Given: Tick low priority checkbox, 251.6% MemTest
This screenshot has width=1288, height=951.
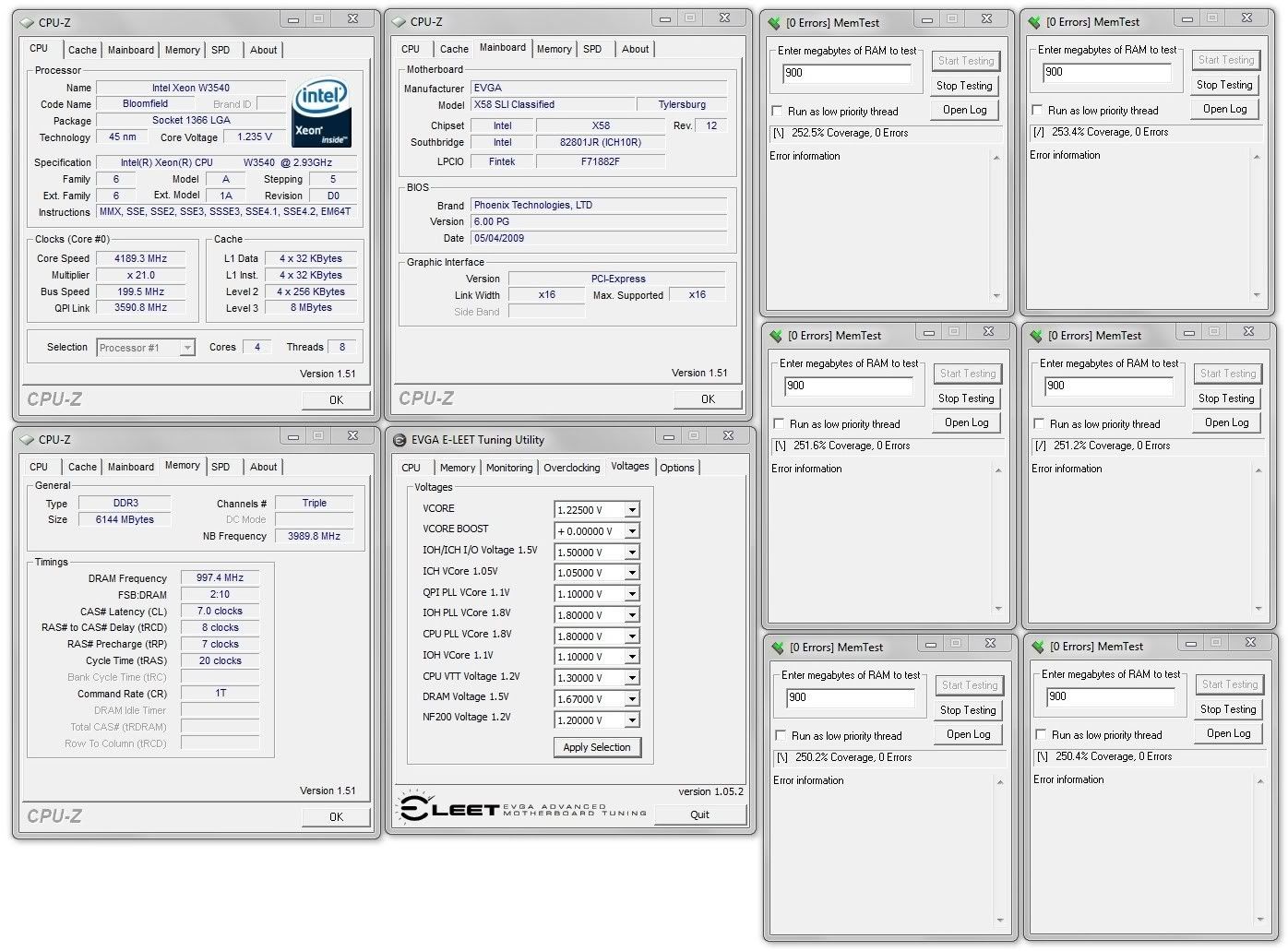Looking at the screenshot, I should [x=779, y=423].
